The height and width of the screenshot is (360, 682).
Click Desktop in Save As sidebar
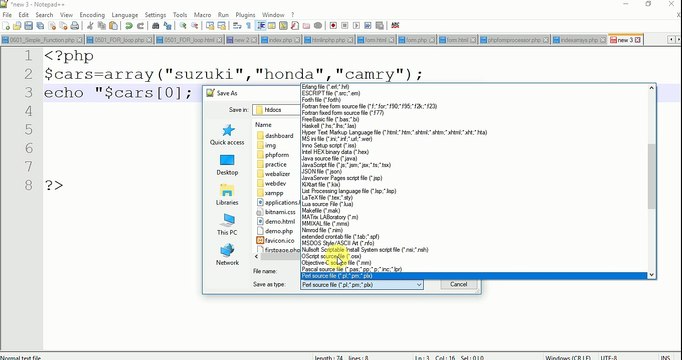pyautogui.click(x=227, y=165)
